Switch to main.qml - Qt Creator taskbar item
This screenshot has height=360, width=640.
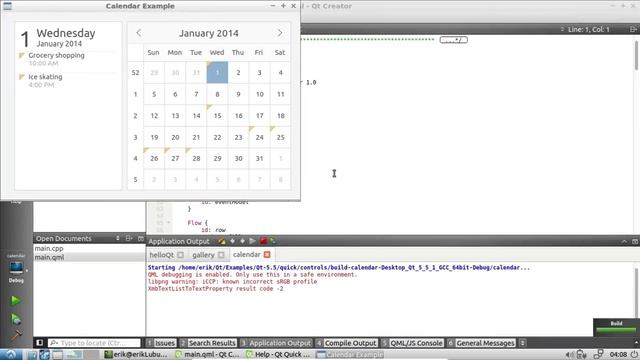tap(207, 354)
